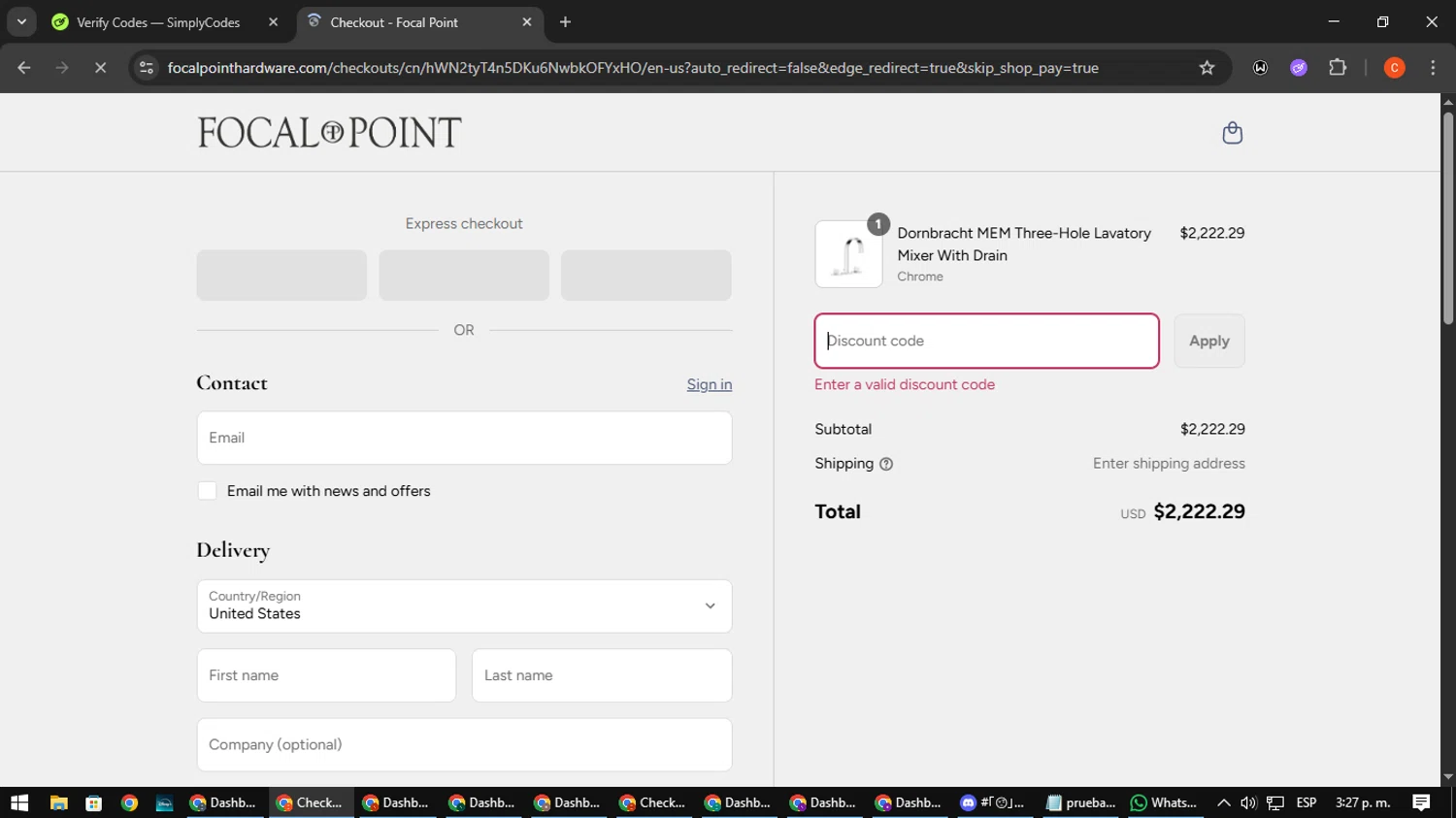Close the Verify Codes SimplyCodes tab
This screenshot has width=1456, height=818.
click(x=273, y=22)
